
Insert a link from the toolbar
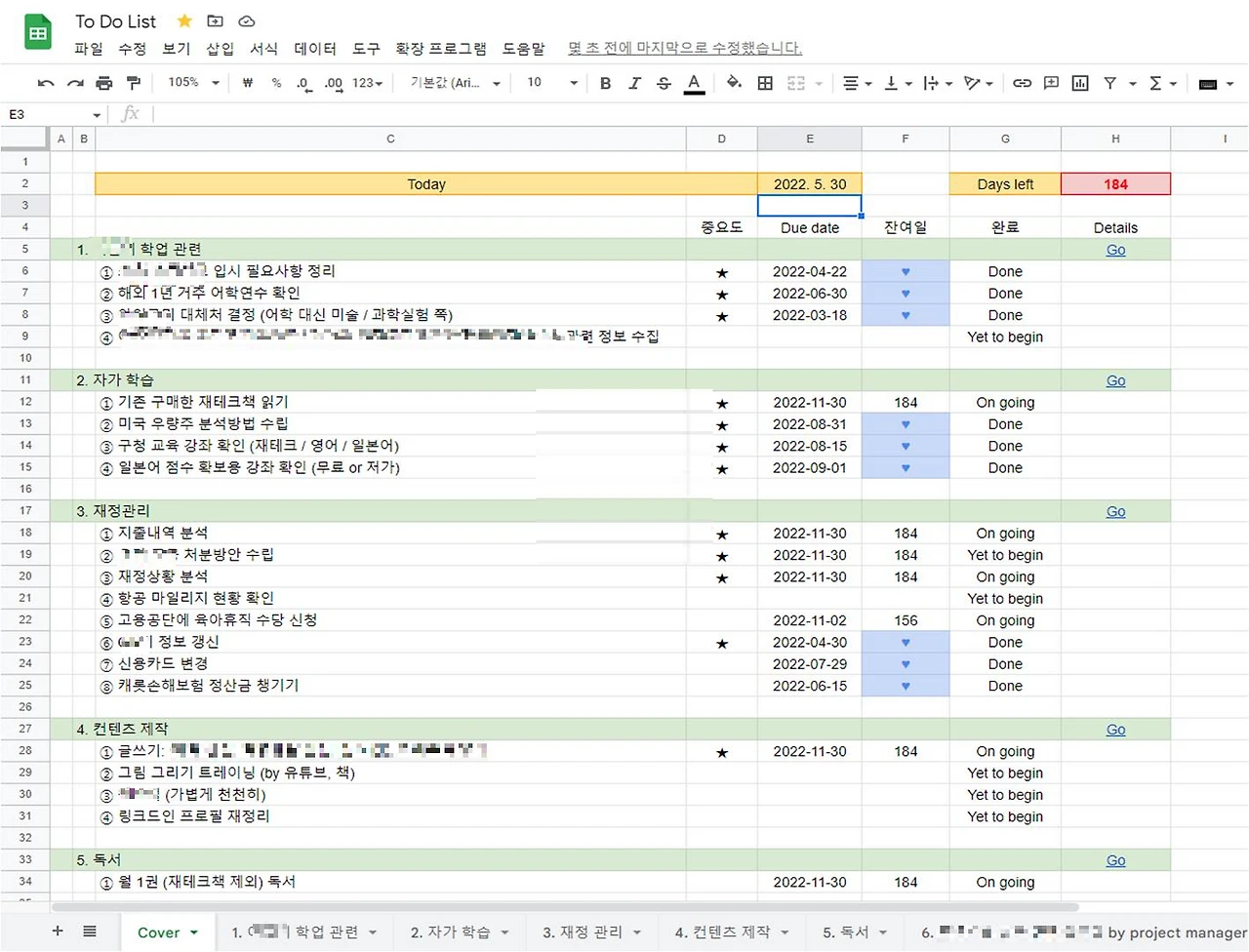1022,83
